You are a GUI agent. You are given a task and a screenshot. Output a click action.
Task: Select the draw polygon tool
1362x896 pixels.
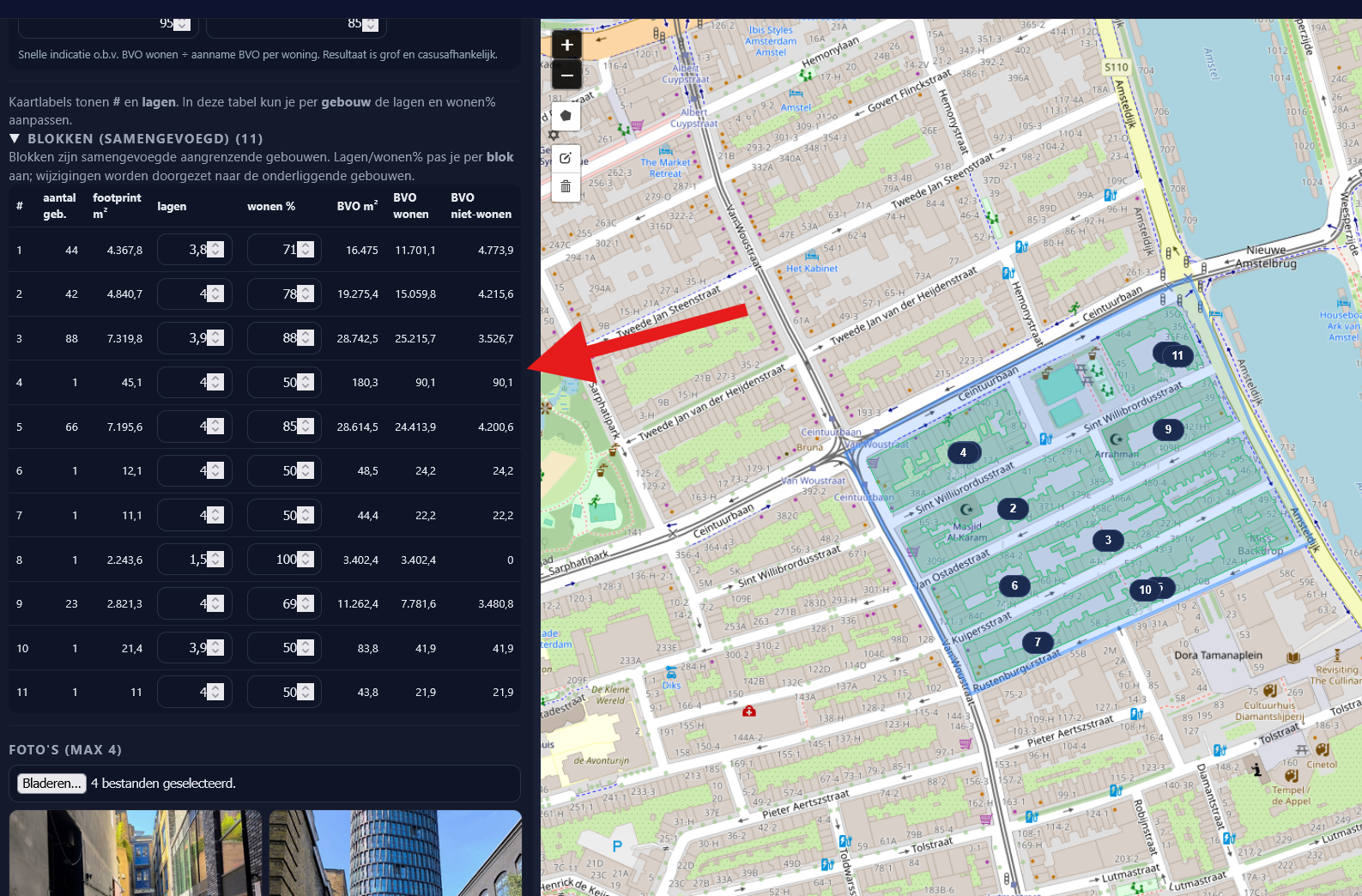[566, 116]
